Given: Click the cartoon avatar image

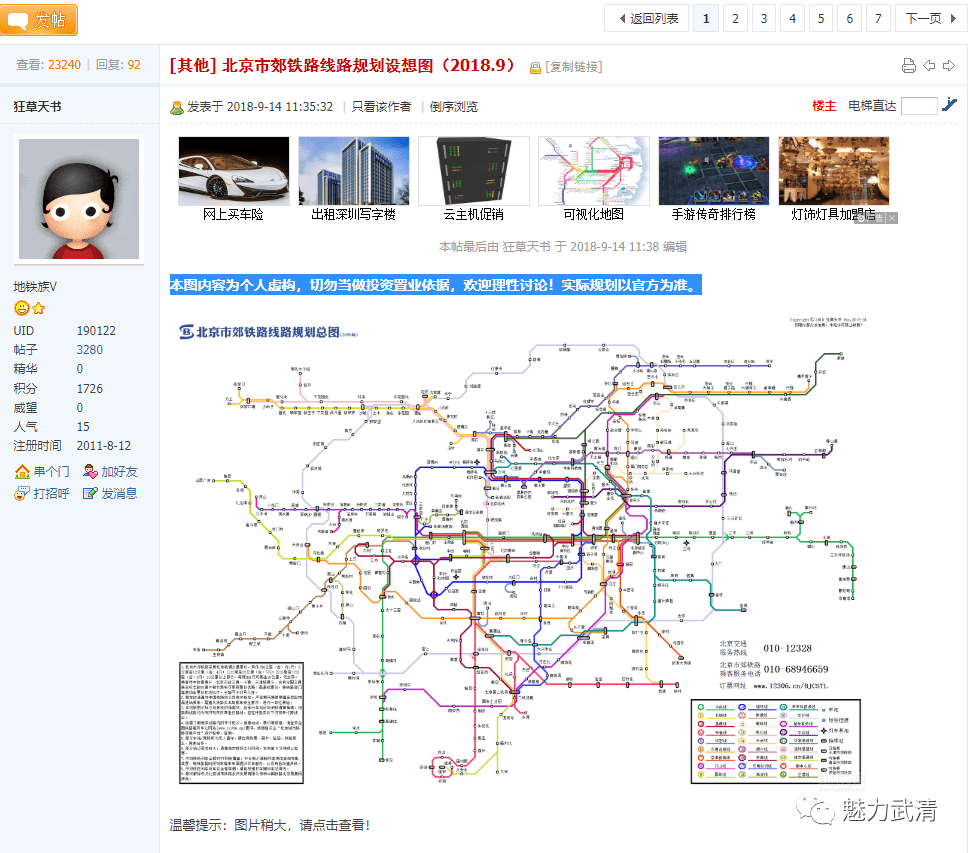Looking at the screenshot, I should click(78, 199).
